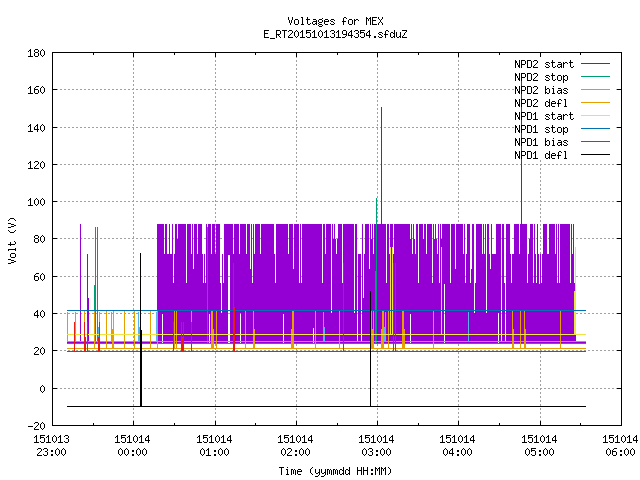The height and width of the screenshot is (480, 640).
Task: Click the green NPD2 stop legend line
Action: [x=595, y=77]
